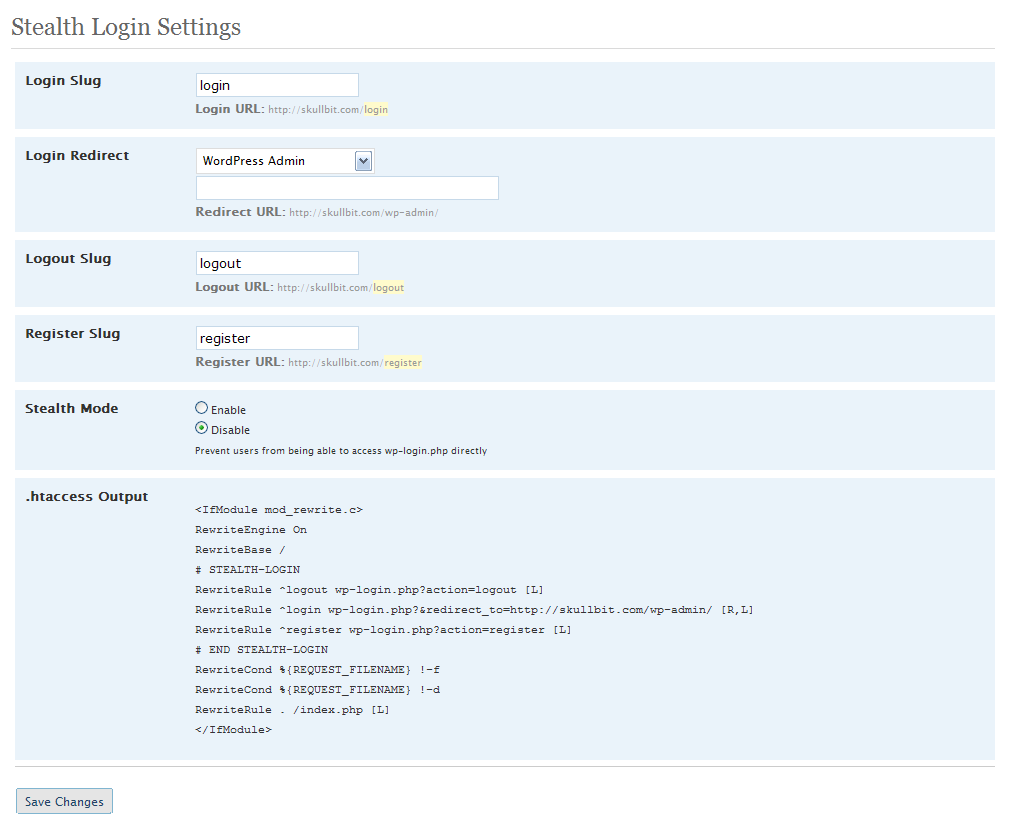
Task: Select the Disable Stealth Mode radio button
Action: [201, 428]
